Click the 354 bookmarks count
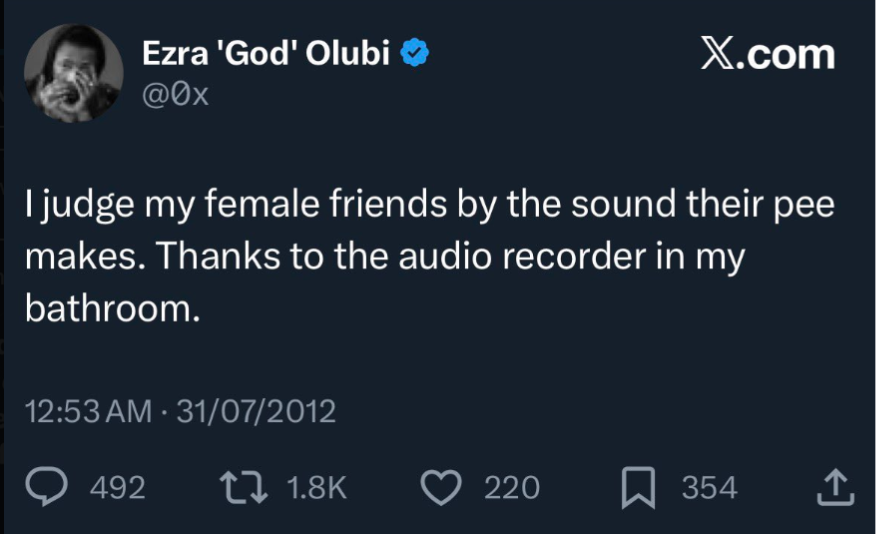This screenshot has height=534, width=876. (709, 488)
